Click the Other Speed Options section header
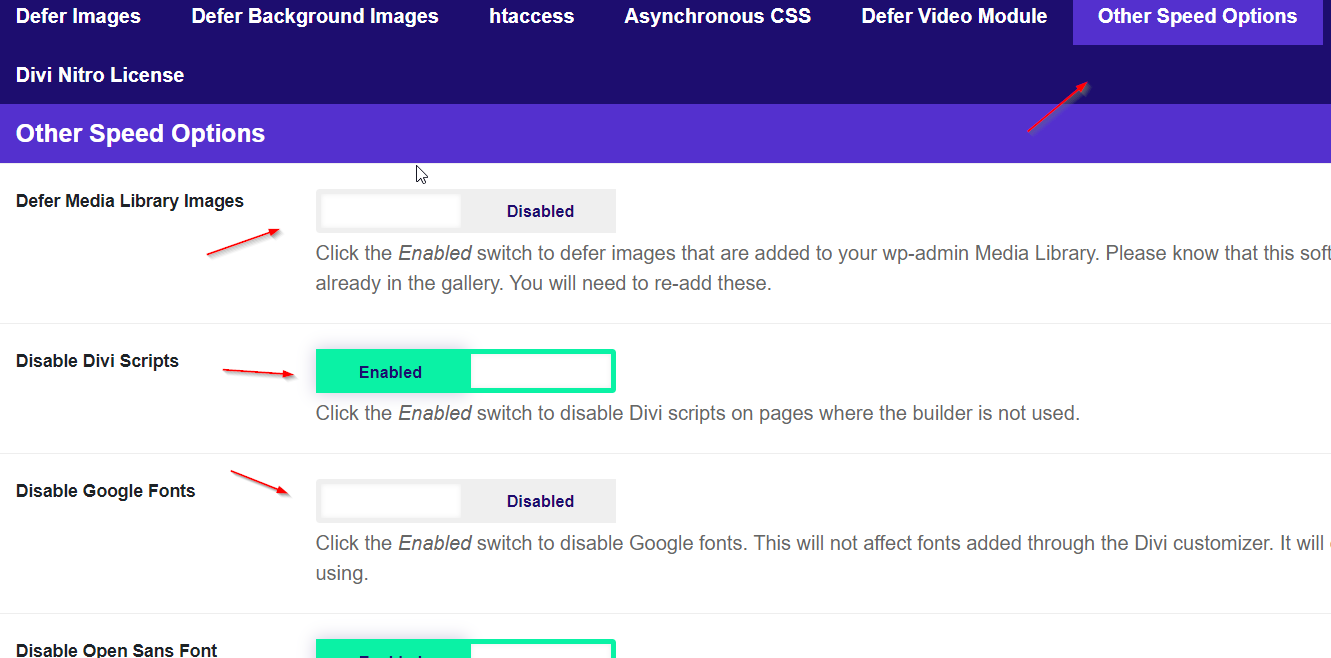The width and height of the screenshot is (1331, 658). pyautogui.click(x=140, y=133)
